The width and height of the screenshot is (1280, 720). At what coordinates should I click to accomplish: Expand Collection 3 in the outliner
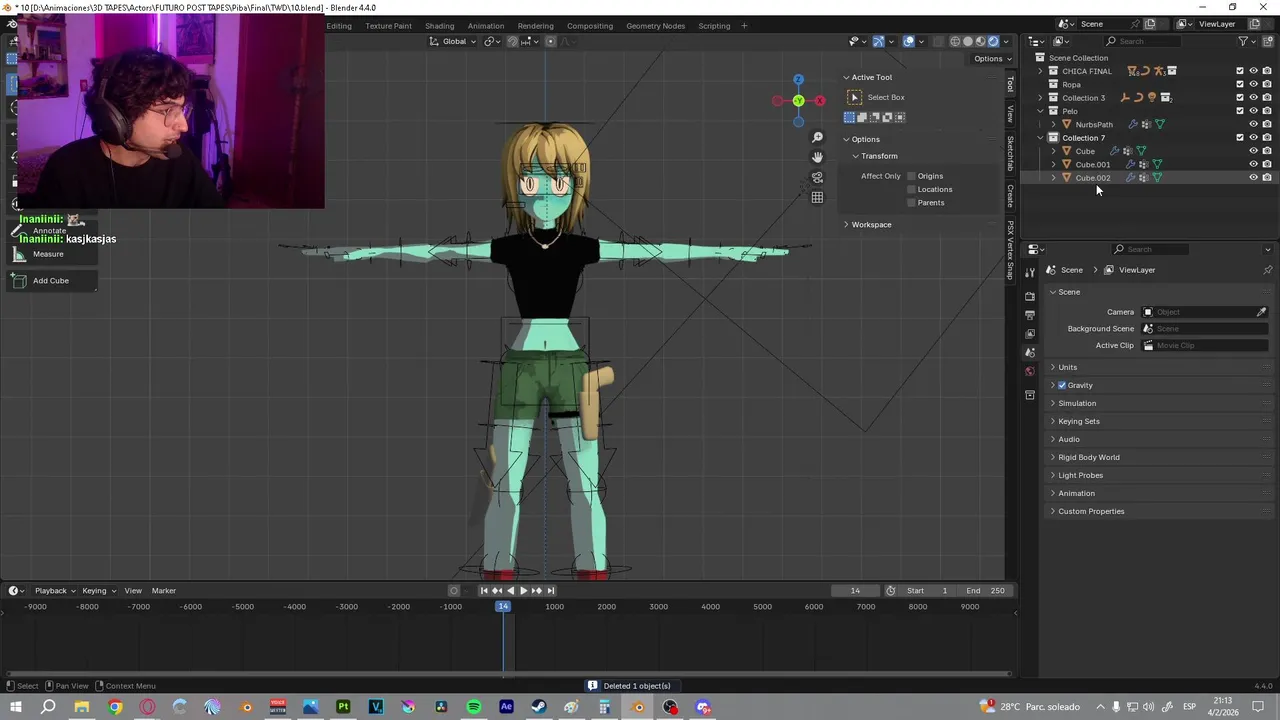(x=1040, y=98)
